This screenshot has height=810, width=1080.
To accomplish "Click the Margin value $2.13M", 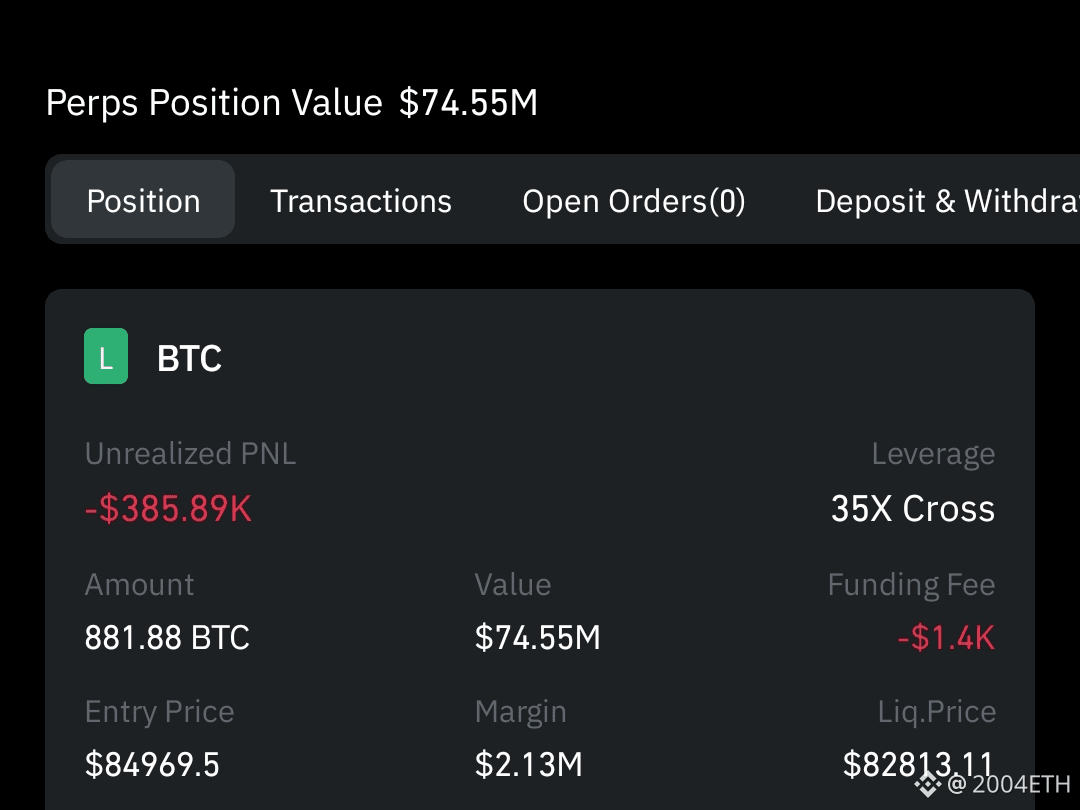I will point(528,763).
